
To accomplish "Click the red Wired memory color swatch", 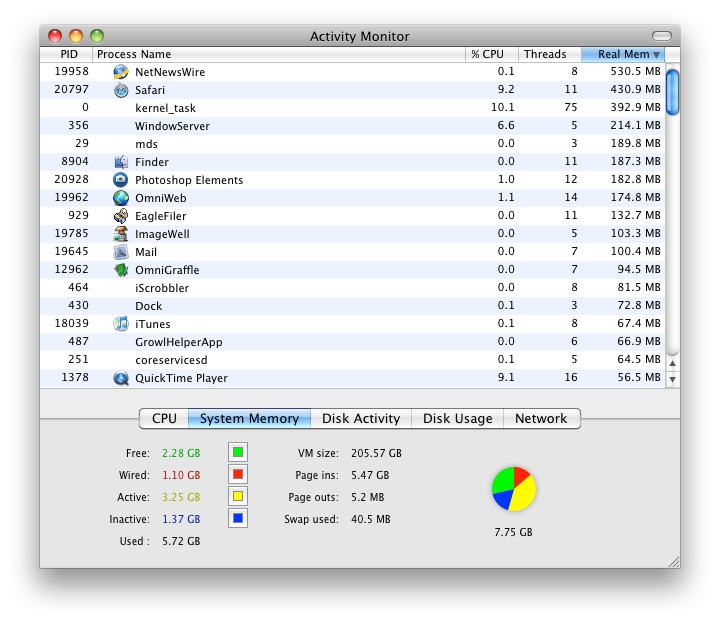I will click(238, 474).
